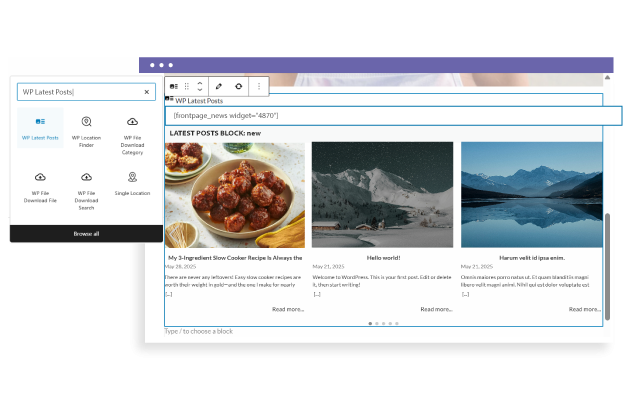
Task: Click Browse all button
Action: point(86,233)
